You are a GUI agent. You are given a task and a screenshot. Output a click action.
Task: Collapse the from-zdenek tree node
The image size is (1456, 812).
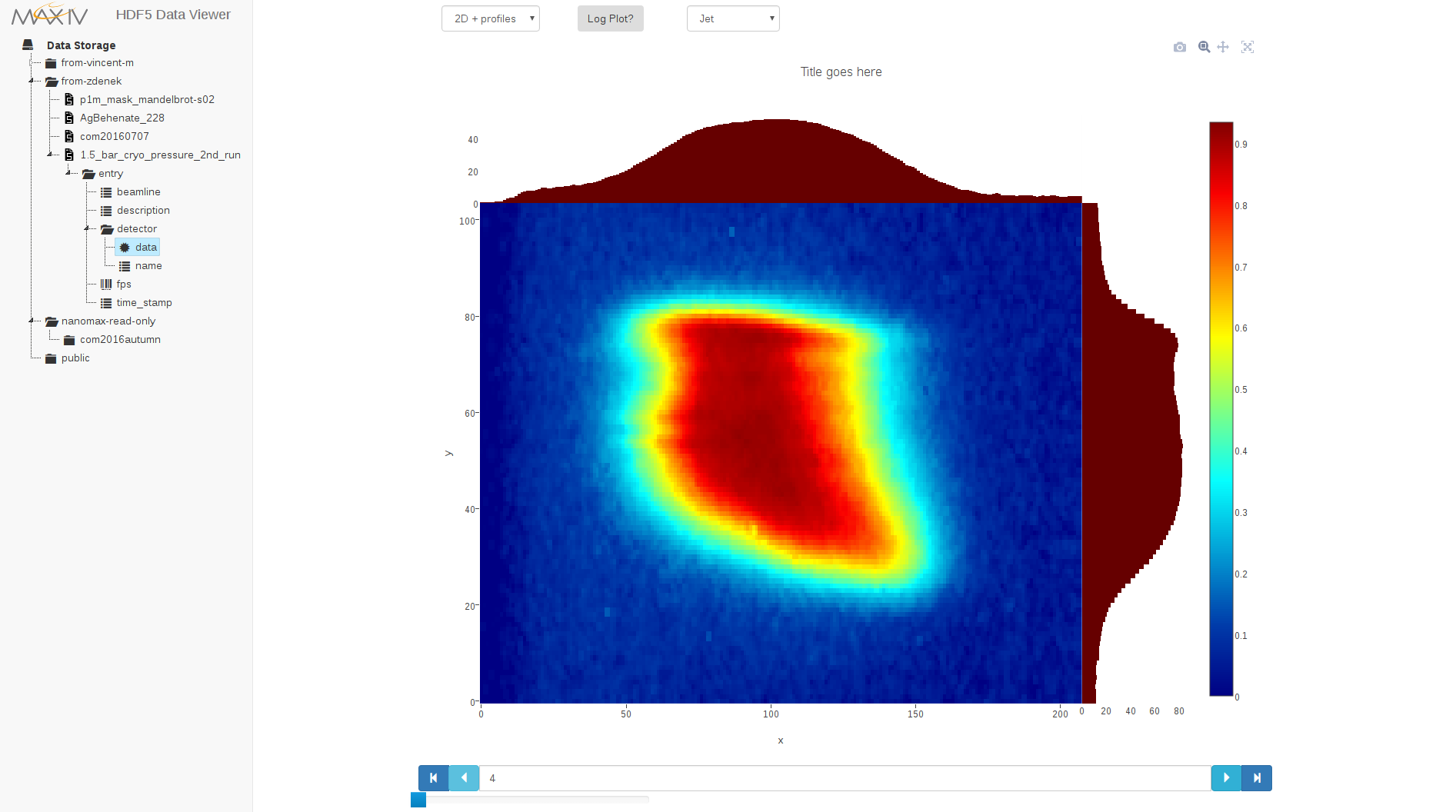pos(32,81)
